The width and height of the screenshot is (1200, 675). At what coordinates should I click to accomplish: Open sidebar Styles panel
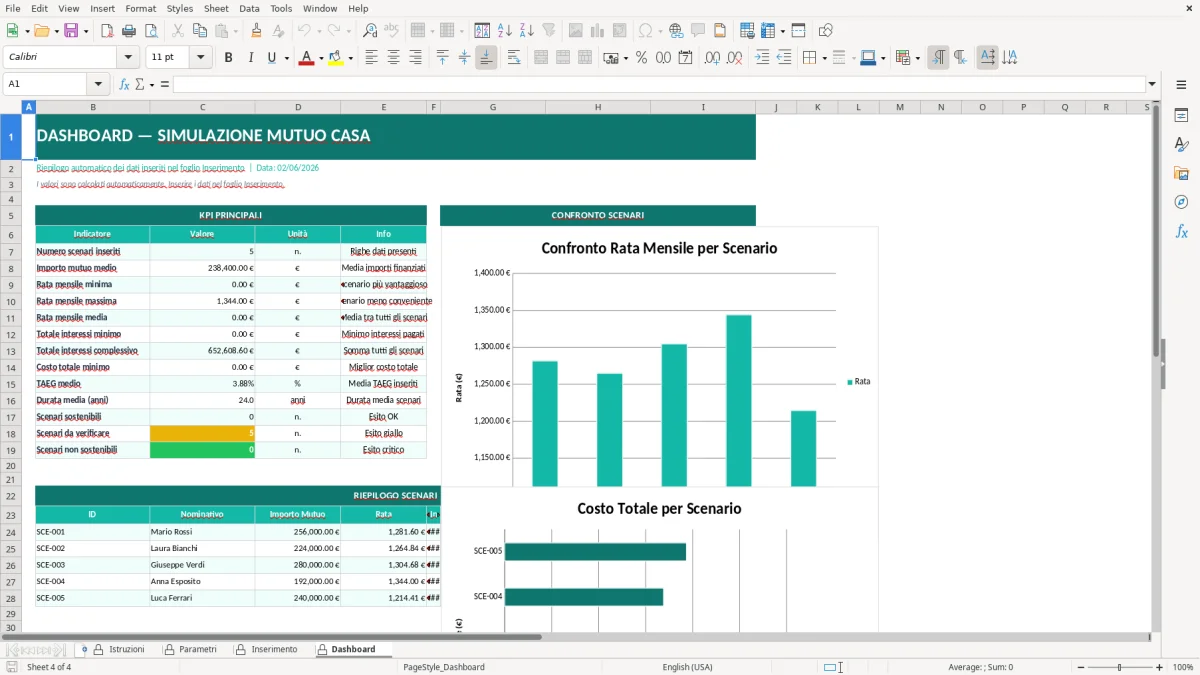[x=1181, y=144]
